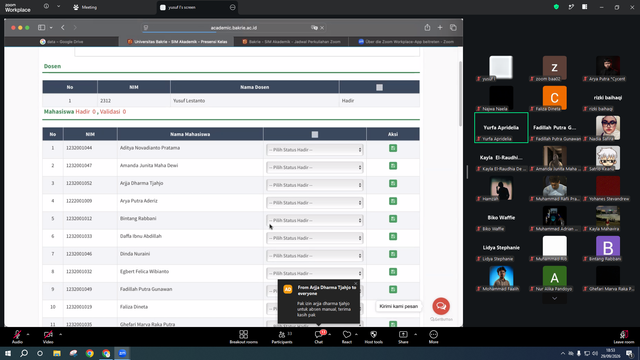Viewport: 640px width, 360px height.
Task: Click save icon for Dinda Nuraini
Action: tap(393, 254)
